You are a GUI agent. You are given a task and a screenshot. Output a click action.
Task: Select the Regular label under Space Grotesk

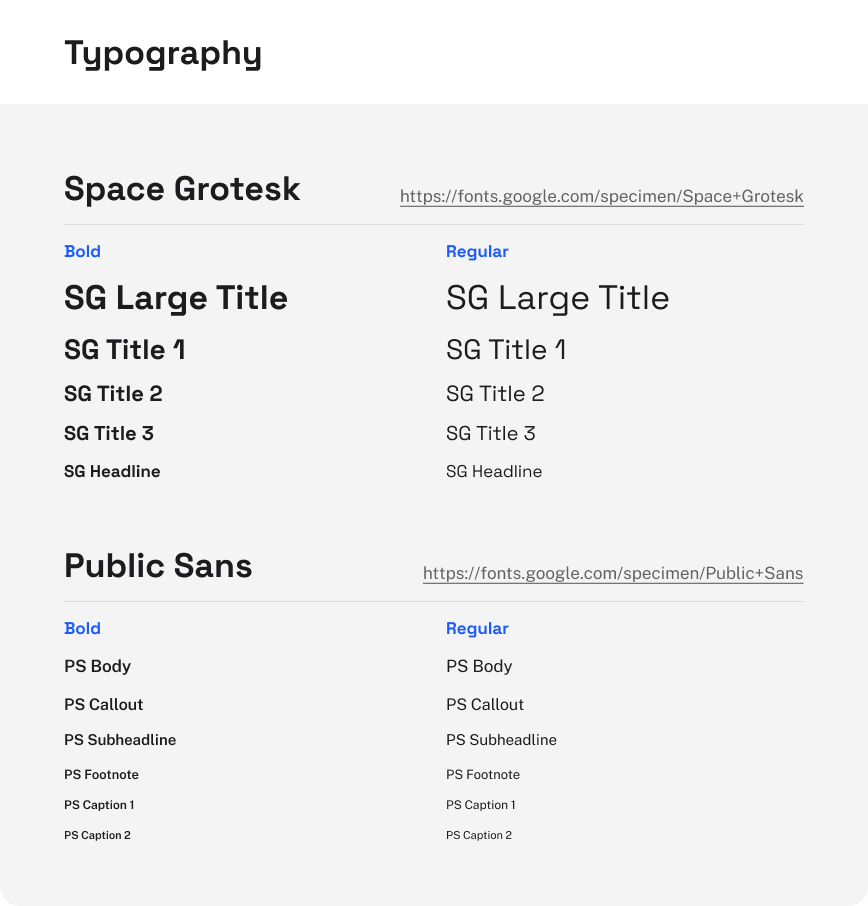pyautogui.click(x=477, y=252)
